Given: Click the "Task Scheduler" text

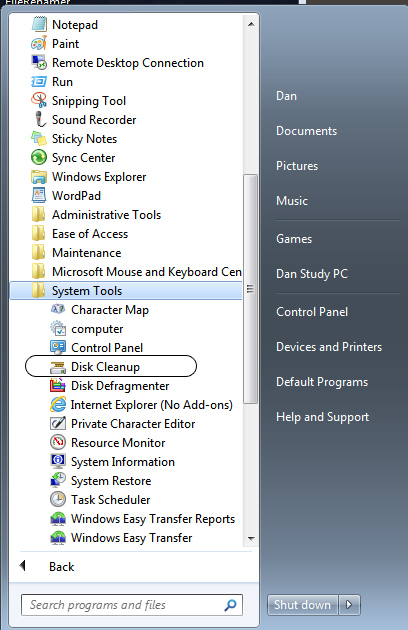Looking at the screenshot, I should 111,500.
